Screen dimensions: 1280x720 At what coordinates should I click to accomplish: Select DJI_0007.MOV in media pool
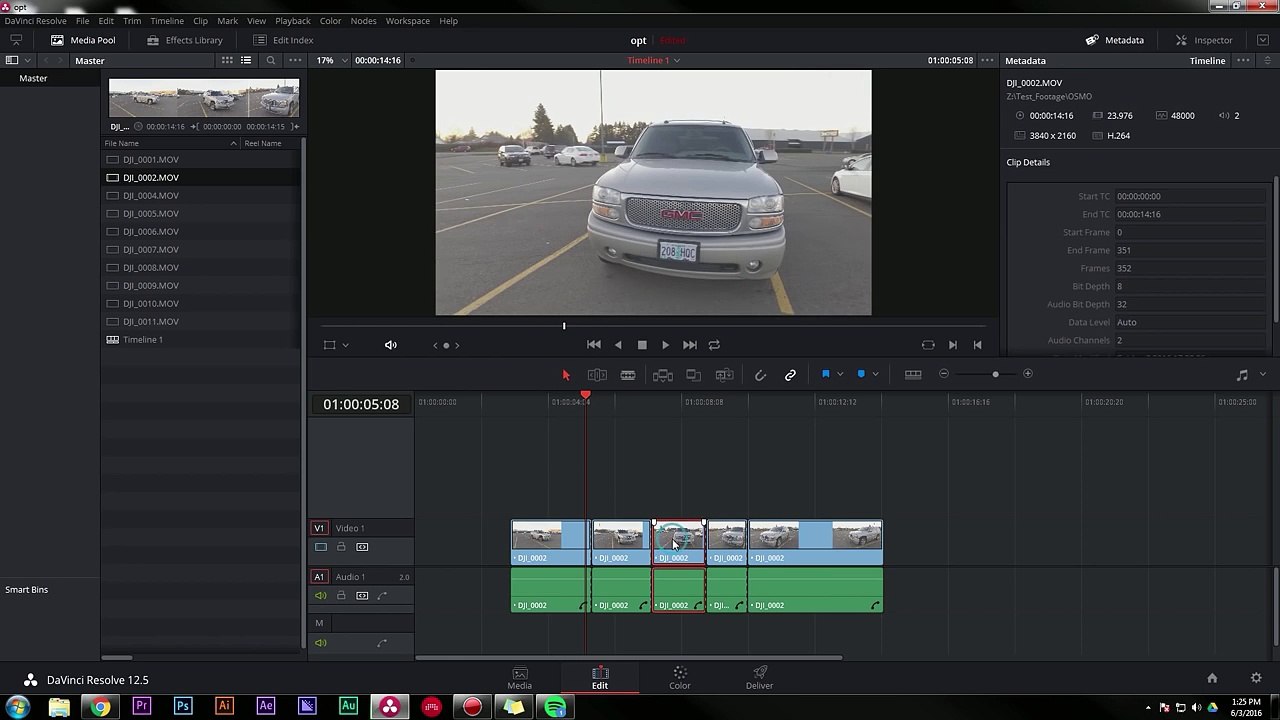151,250
